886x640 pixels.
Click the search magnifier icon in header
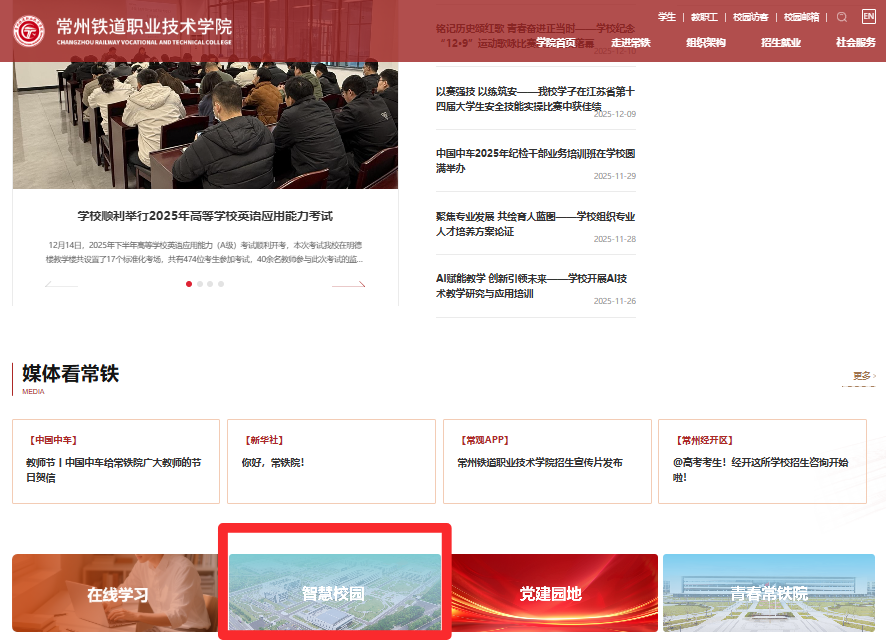pos(841,17)
